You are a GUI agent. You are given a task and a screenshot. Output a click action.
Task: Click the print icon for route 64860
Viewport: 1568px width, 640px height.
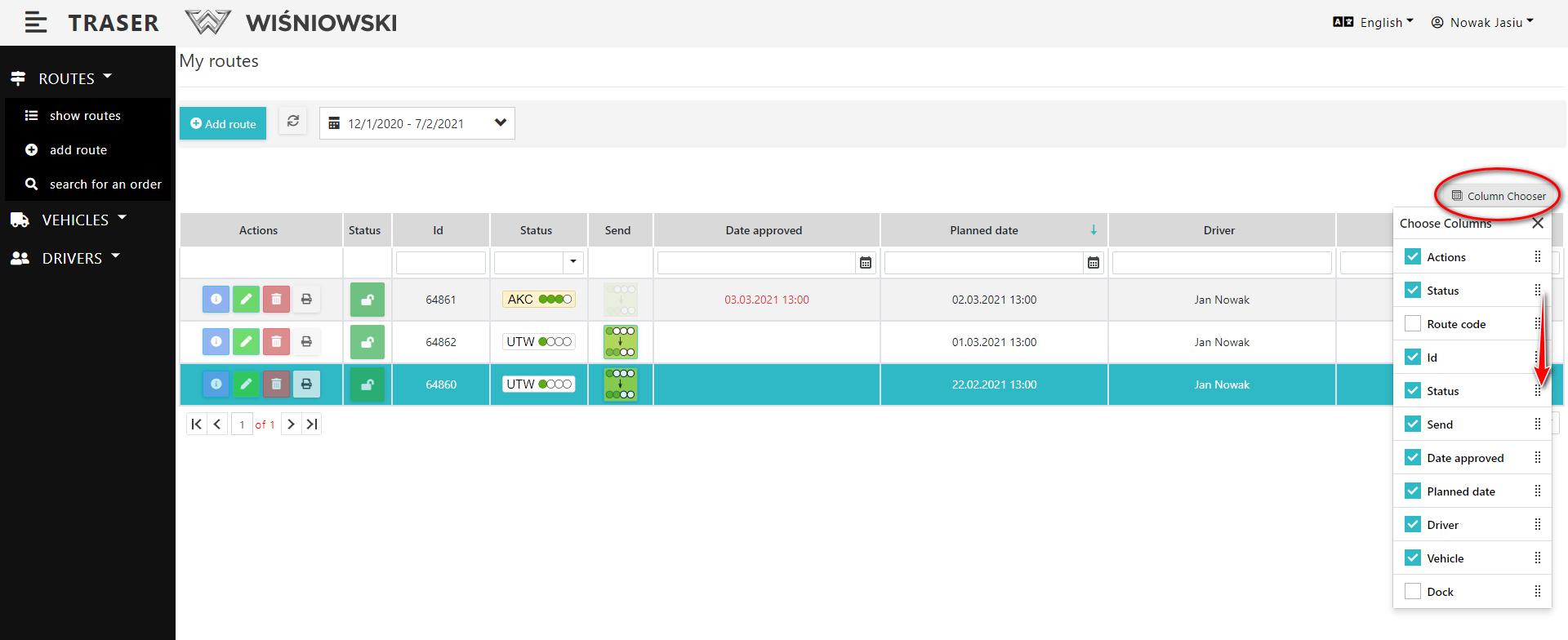[306, 384]
